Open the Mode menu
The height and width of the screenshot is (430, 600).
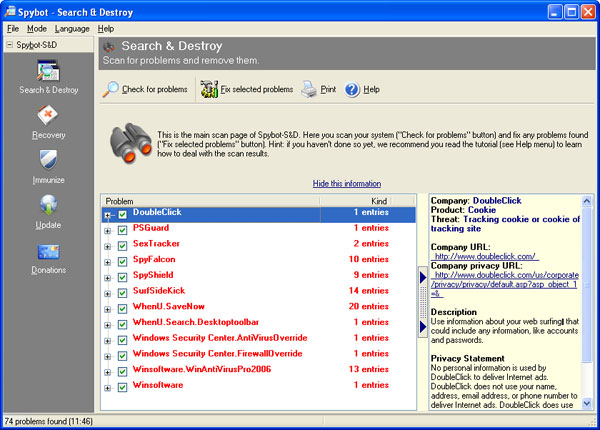pos(37,29)
